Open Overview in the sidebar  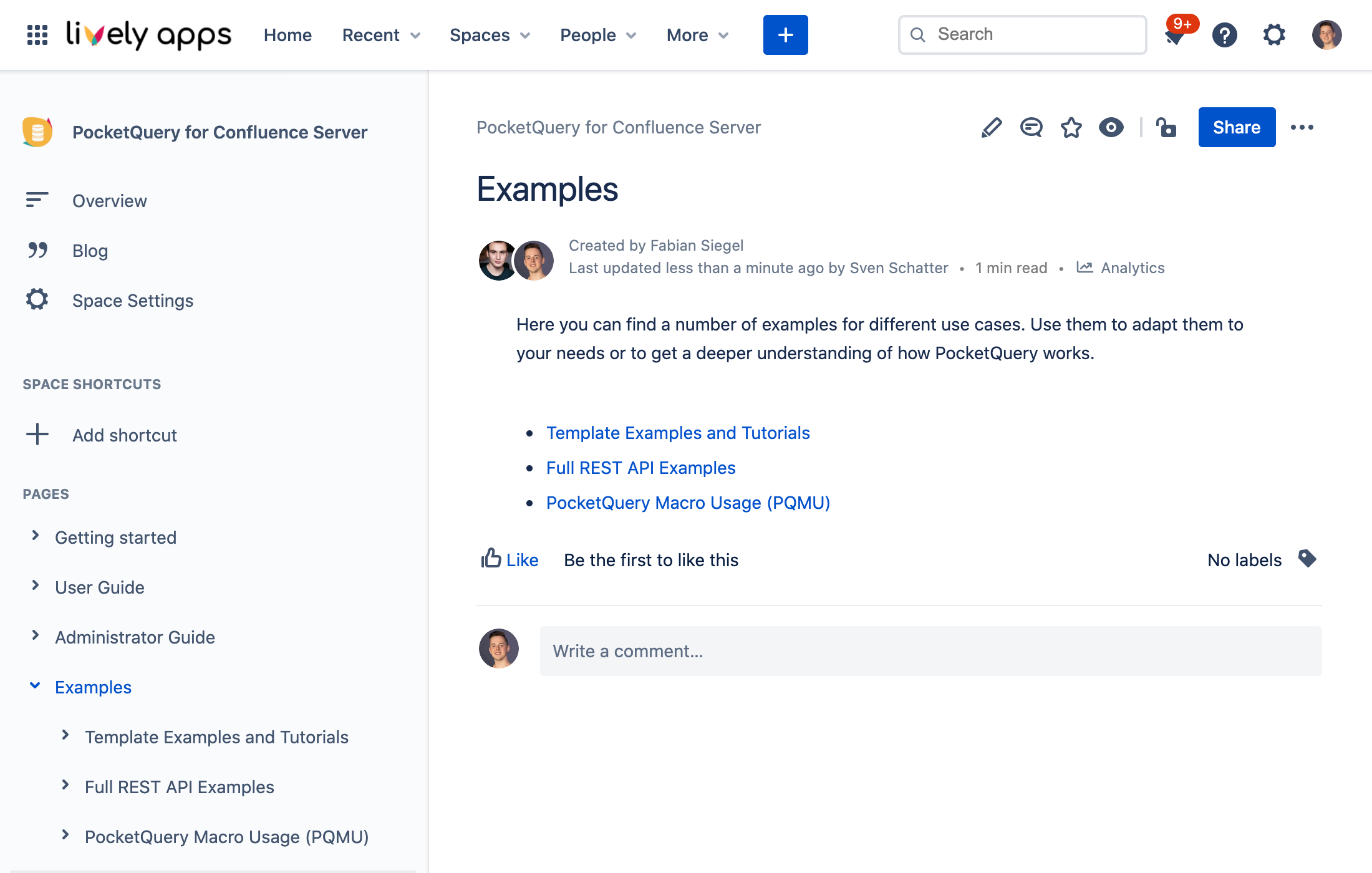[x=110, y=201]
